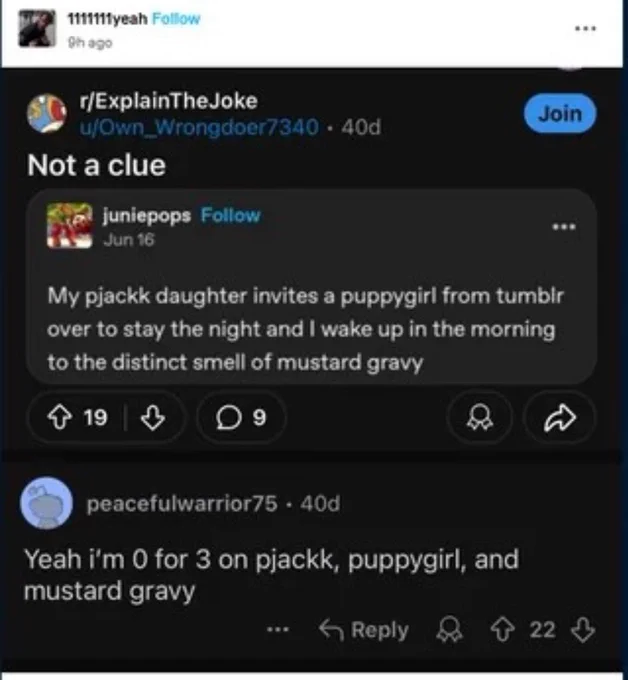Give an award to the post

(479, 417)
